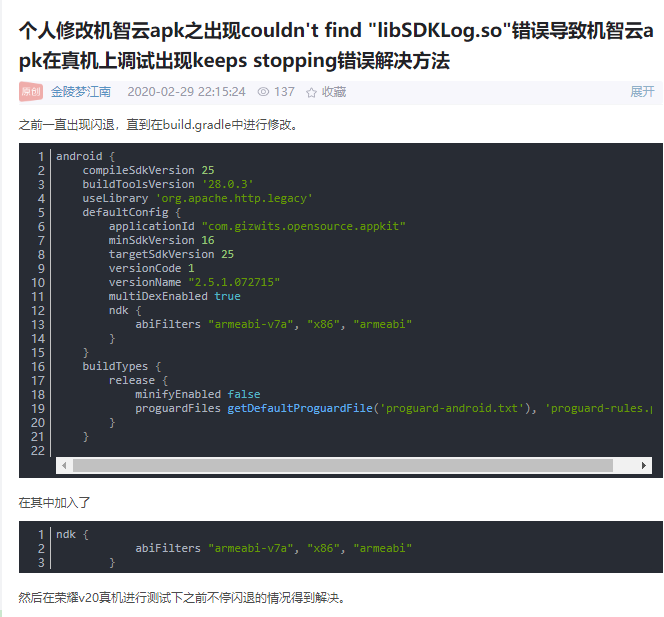Click the horizontal scrollbar thumb in code block
This screenshot has height=617, width=664.
click(343, 465)
